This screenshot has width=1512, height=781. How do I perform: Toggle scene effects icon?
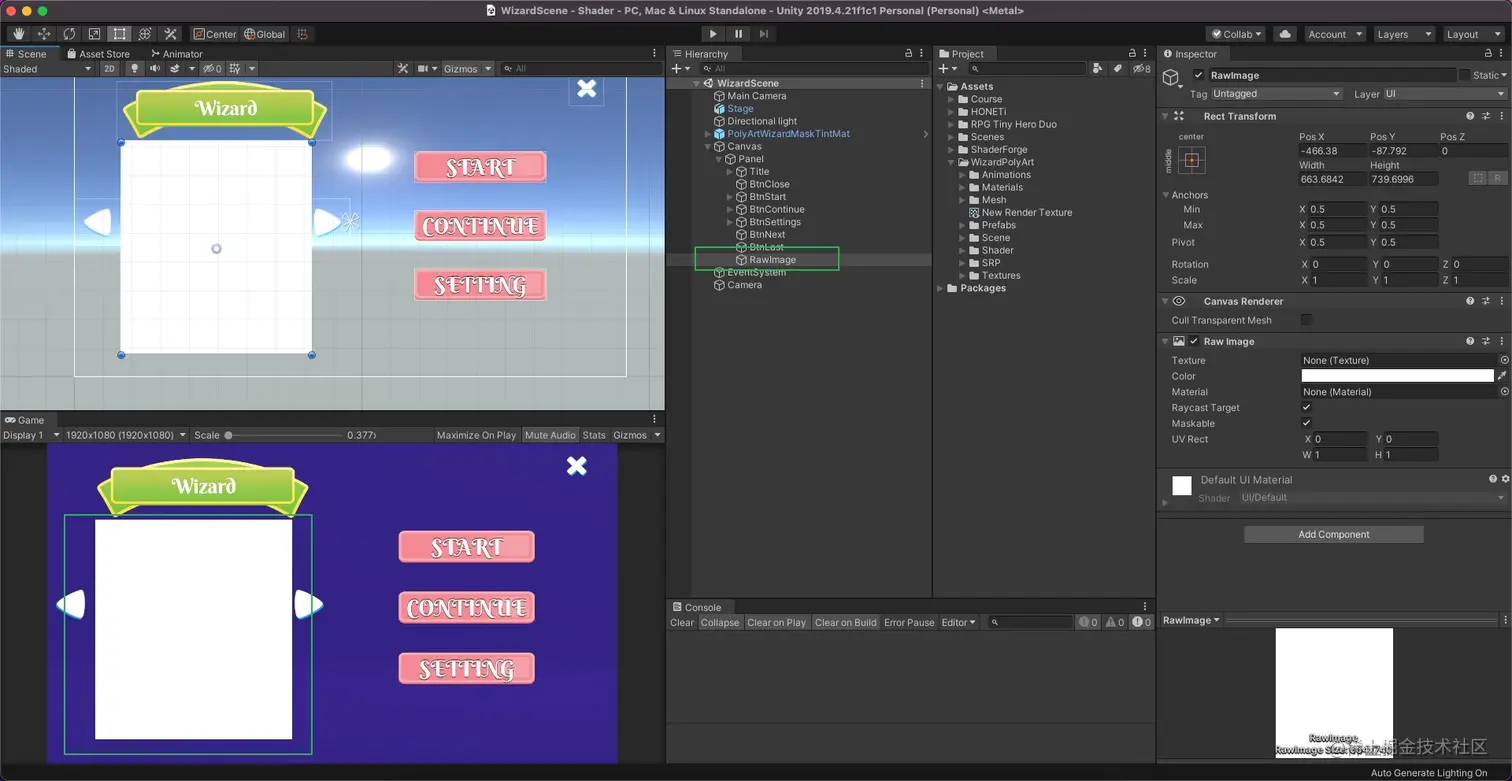(175, 69)
